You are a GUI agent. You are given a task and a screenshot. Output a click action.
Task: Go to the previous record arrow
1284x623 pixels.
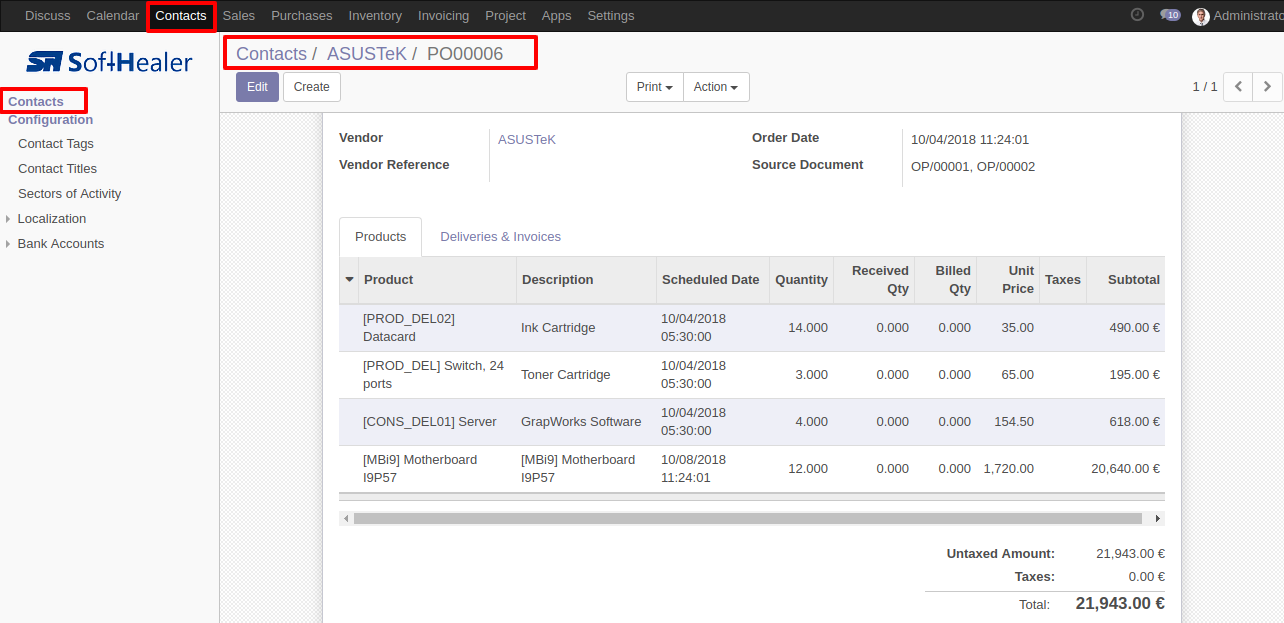click(x=1239, y=87)
